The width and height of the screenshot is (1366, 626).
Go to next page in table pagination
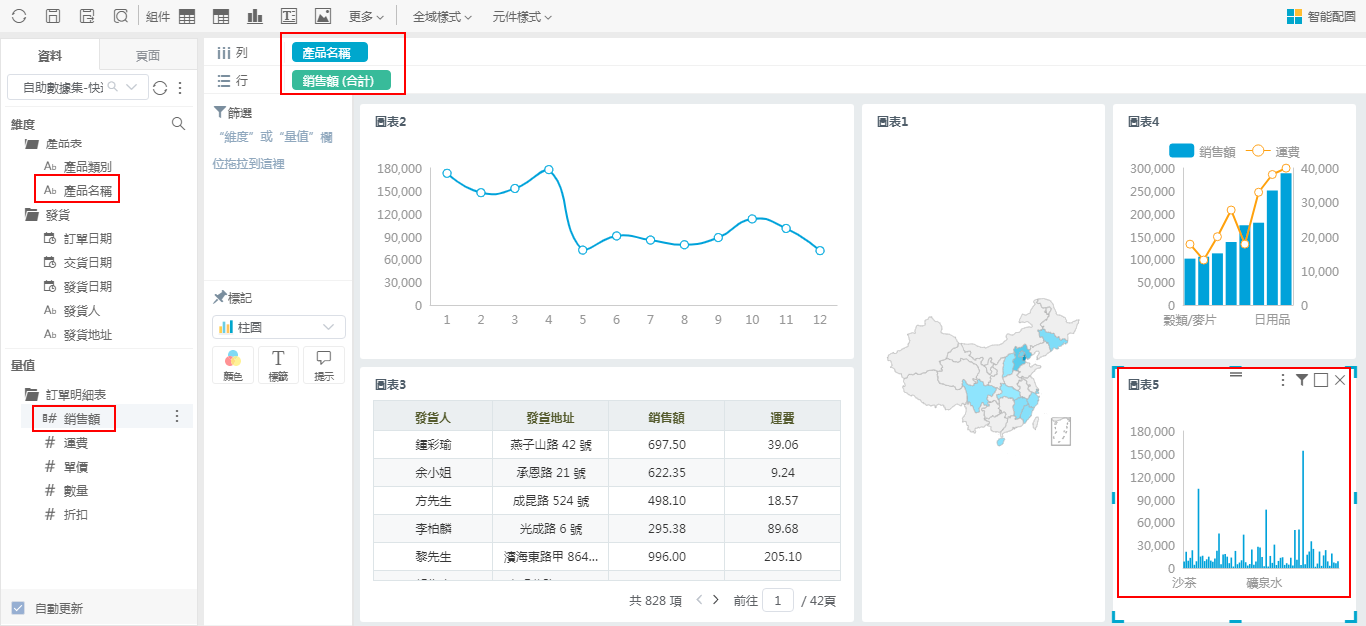pos(716,600)
